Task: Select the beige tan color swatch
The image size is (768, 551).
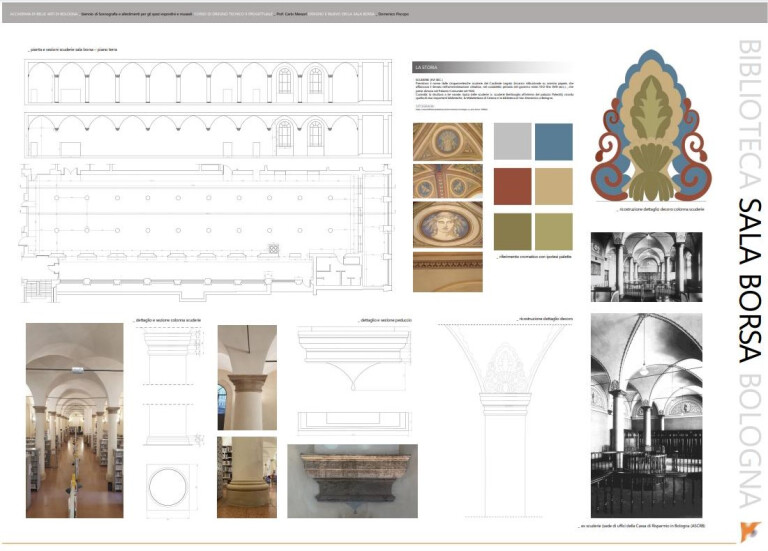Action: [x=553, y=187]
